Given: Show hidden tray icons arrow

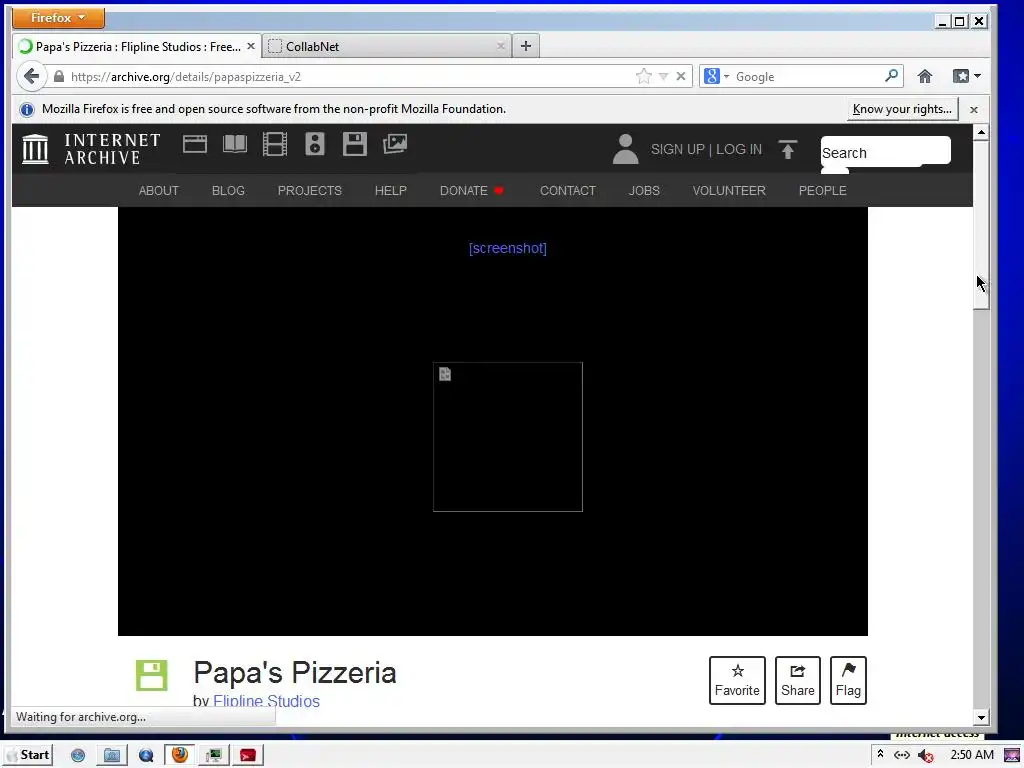Looking at the screenshot, I should tap(880, 754).
